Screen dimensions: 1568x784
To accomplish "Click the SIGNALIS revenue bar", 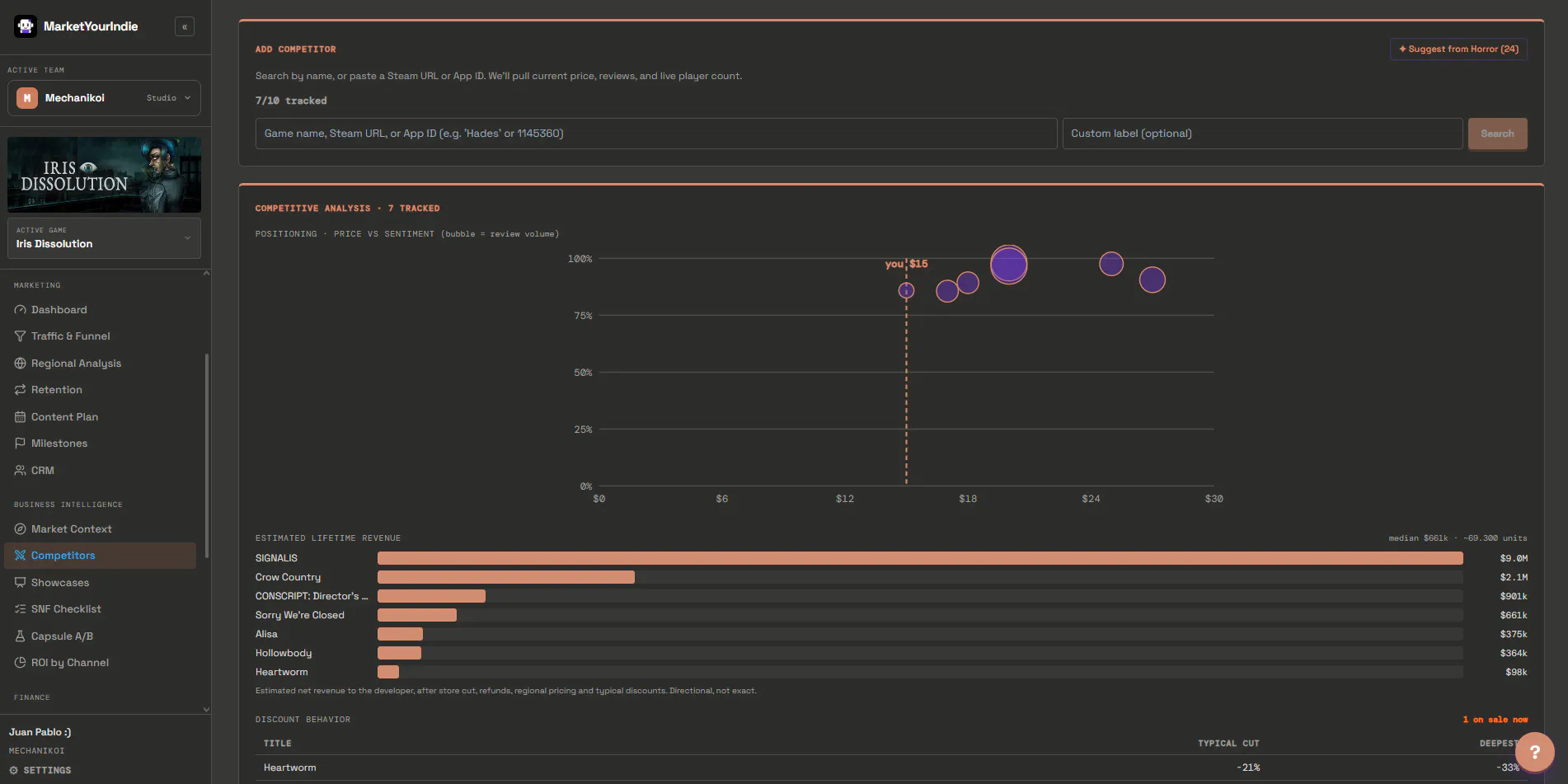I will point(920,558).
